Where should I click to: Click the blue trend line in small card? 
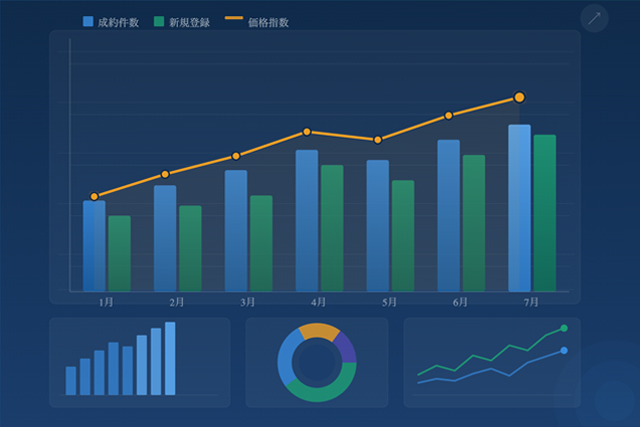coord(491,368)
